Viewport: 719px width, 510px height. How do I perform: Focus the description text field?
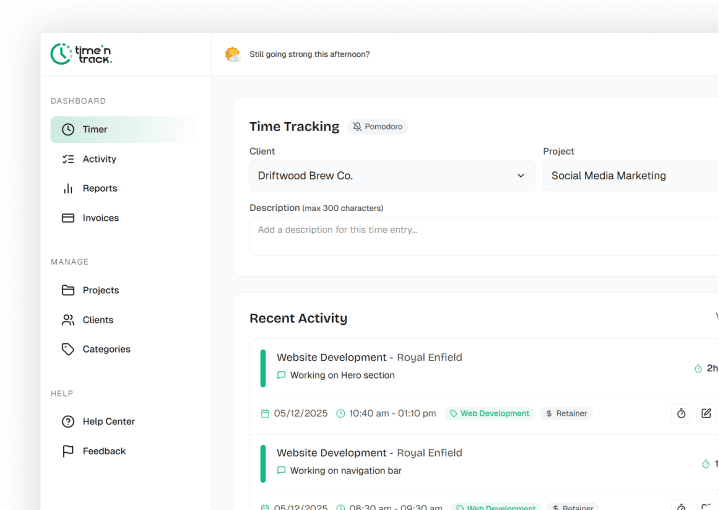pos(484,236)
